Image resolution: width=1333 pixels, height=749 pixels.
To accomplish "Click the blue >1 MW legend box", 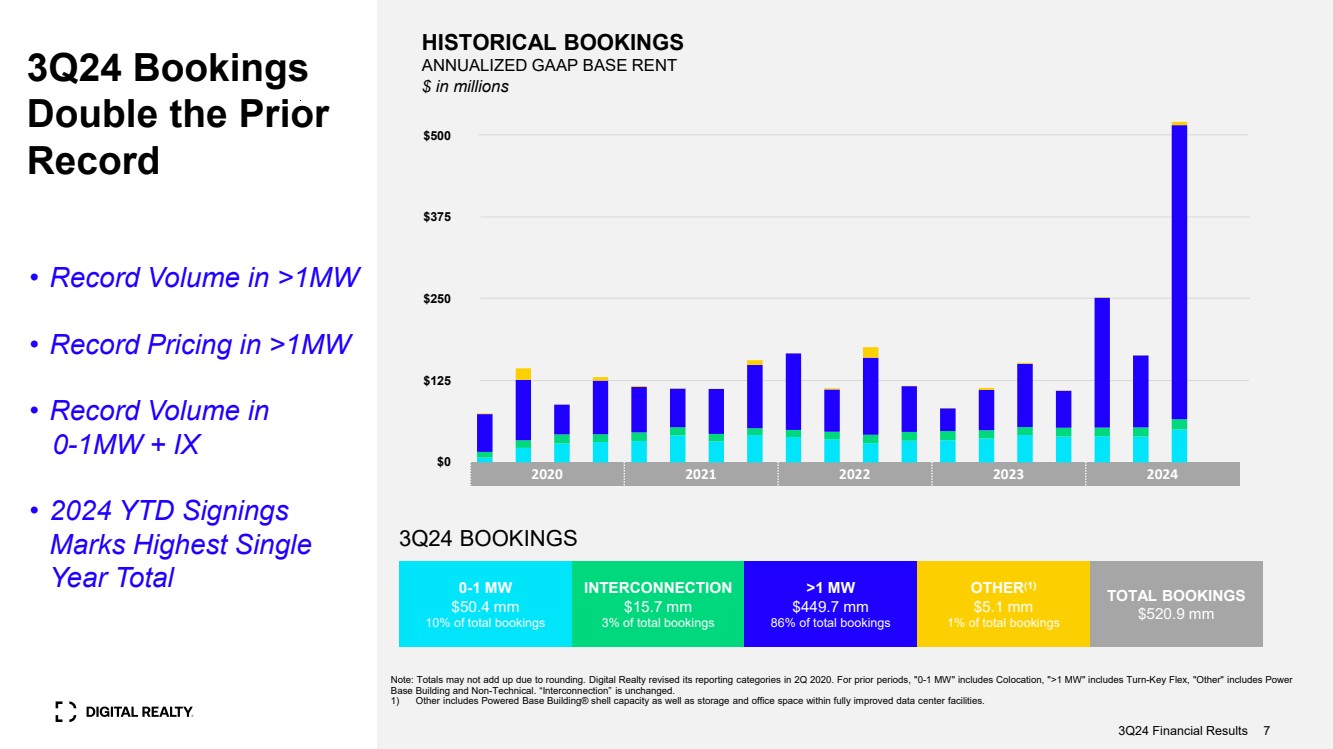I will click(x=830, y=604).
